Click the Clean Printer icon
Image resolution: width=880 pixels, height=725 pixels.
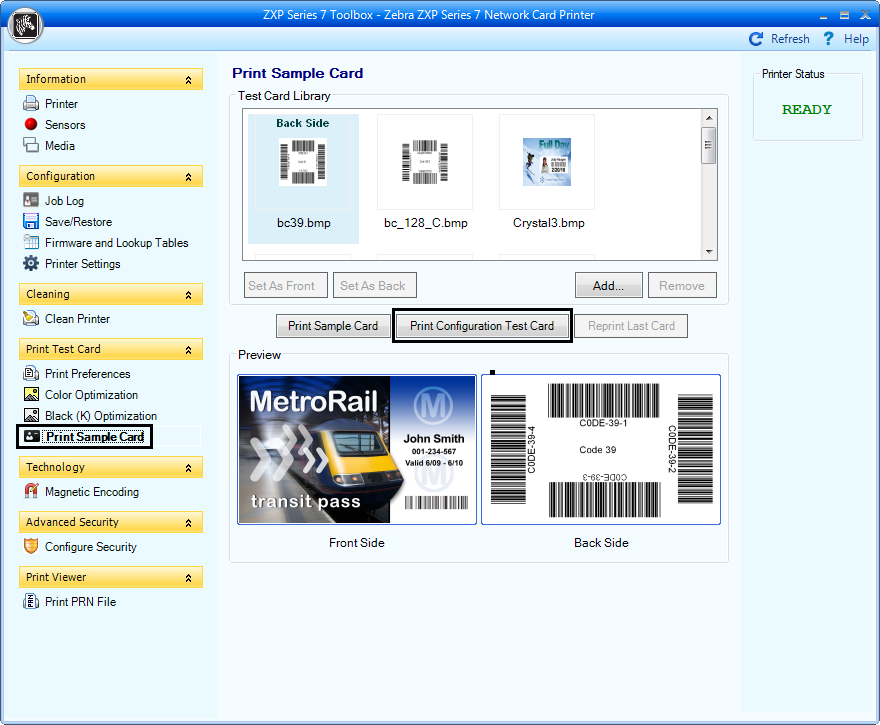pos(31,319)
